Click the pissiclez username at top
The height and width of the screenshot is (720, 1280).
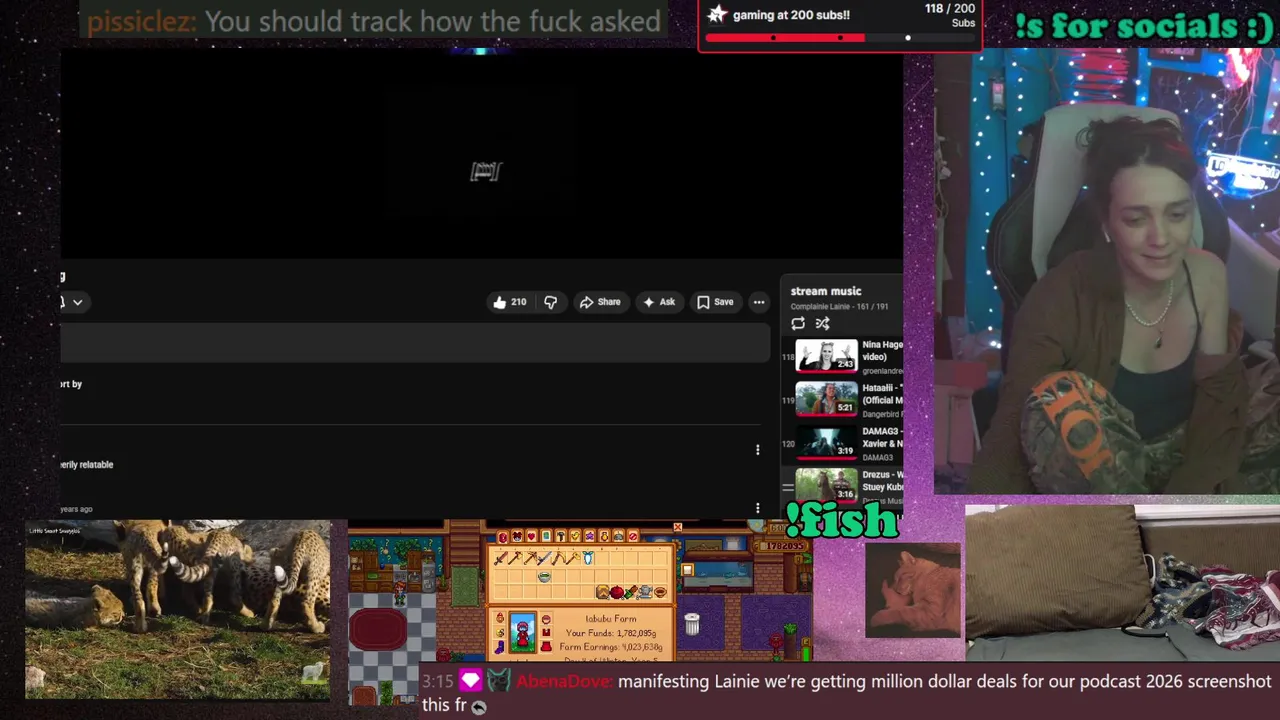pyautogui.click(x=141, y=21)
